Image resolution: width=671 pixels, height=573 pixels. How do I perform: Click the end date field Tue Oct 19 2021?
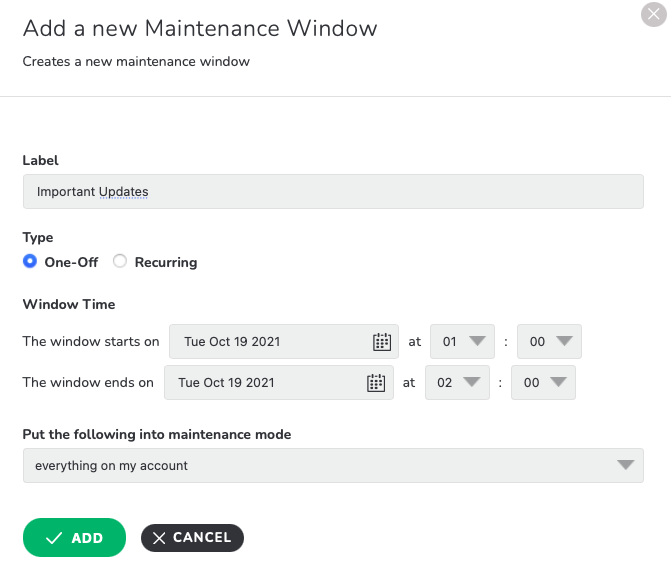(x=279, y=383)
